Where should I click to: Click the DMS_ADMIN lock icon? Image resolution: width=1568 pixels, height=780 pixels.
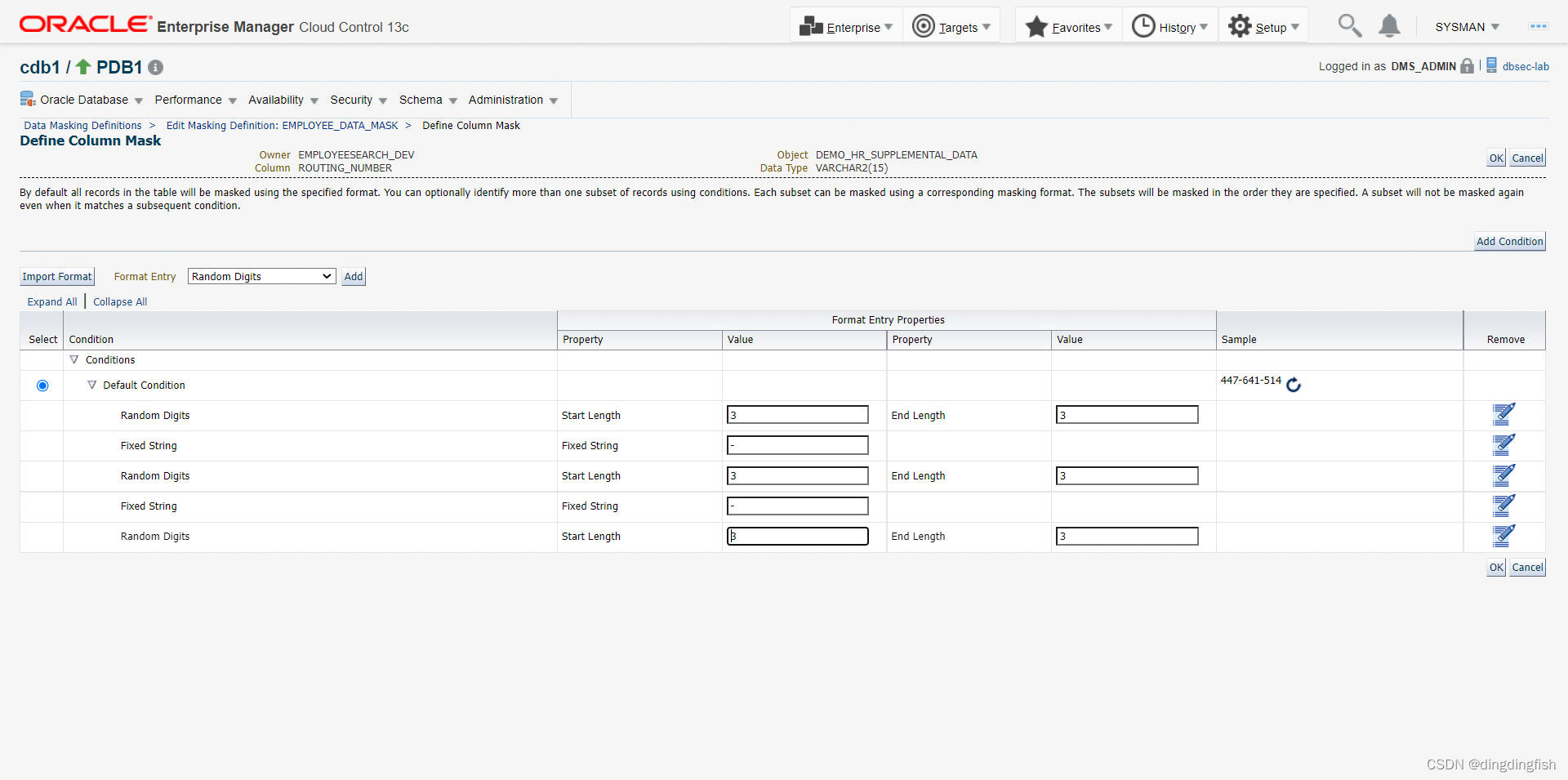(x=1468, y=66)
